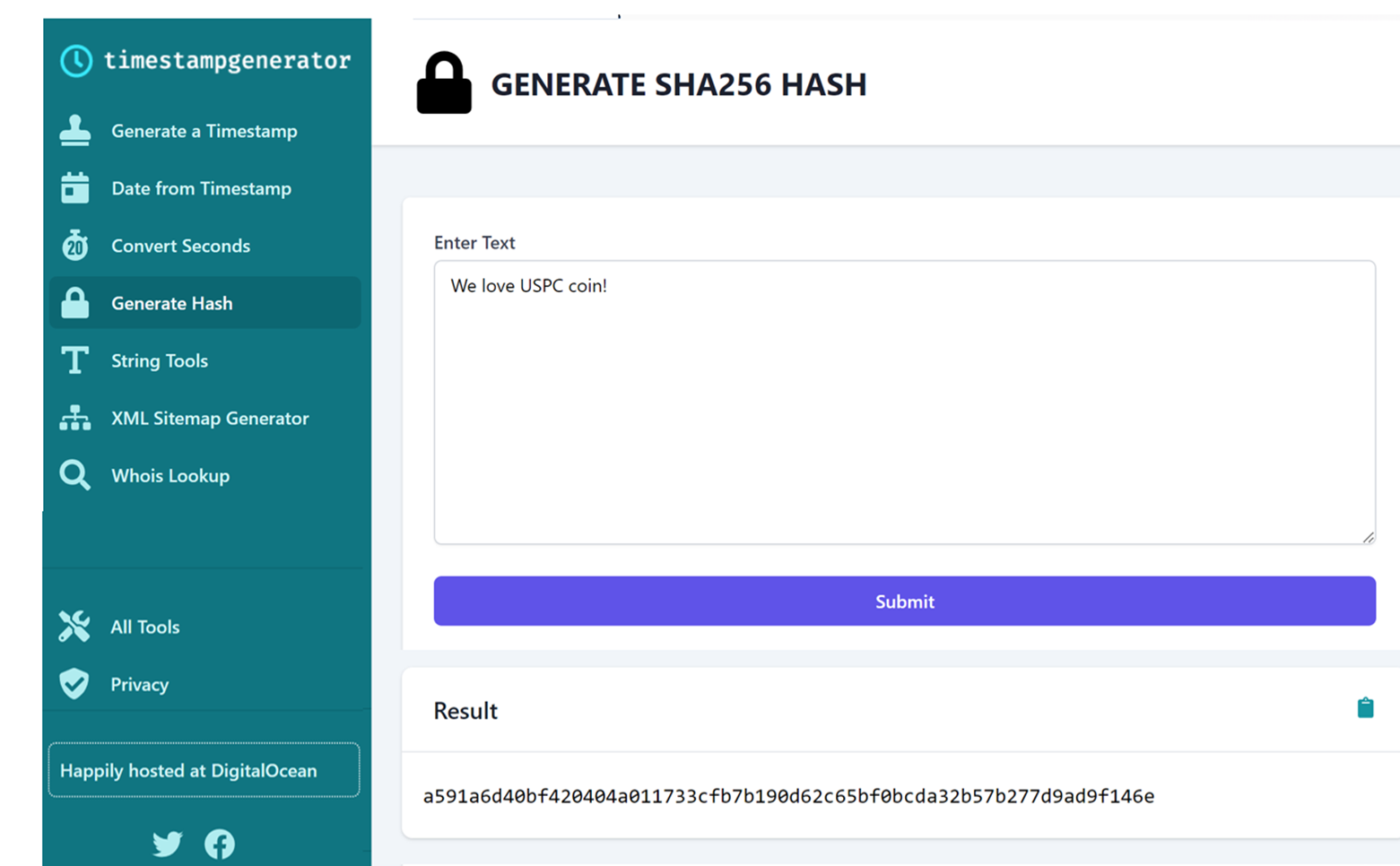
Task: Open the Twitter profile icon
Action: 168,844
